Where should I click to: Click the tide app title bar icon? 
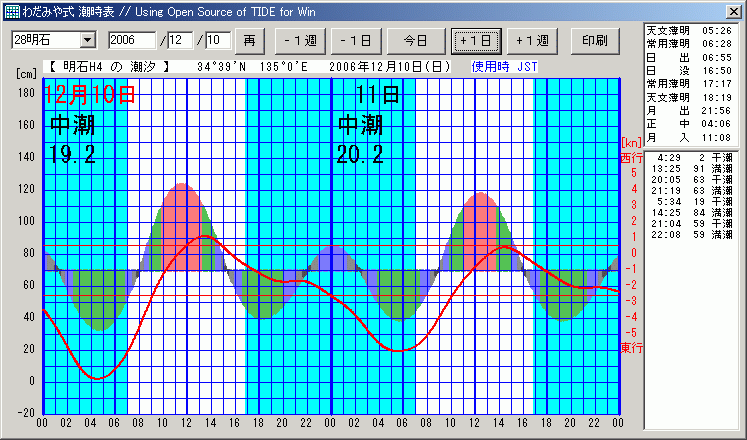coord(11,10)
